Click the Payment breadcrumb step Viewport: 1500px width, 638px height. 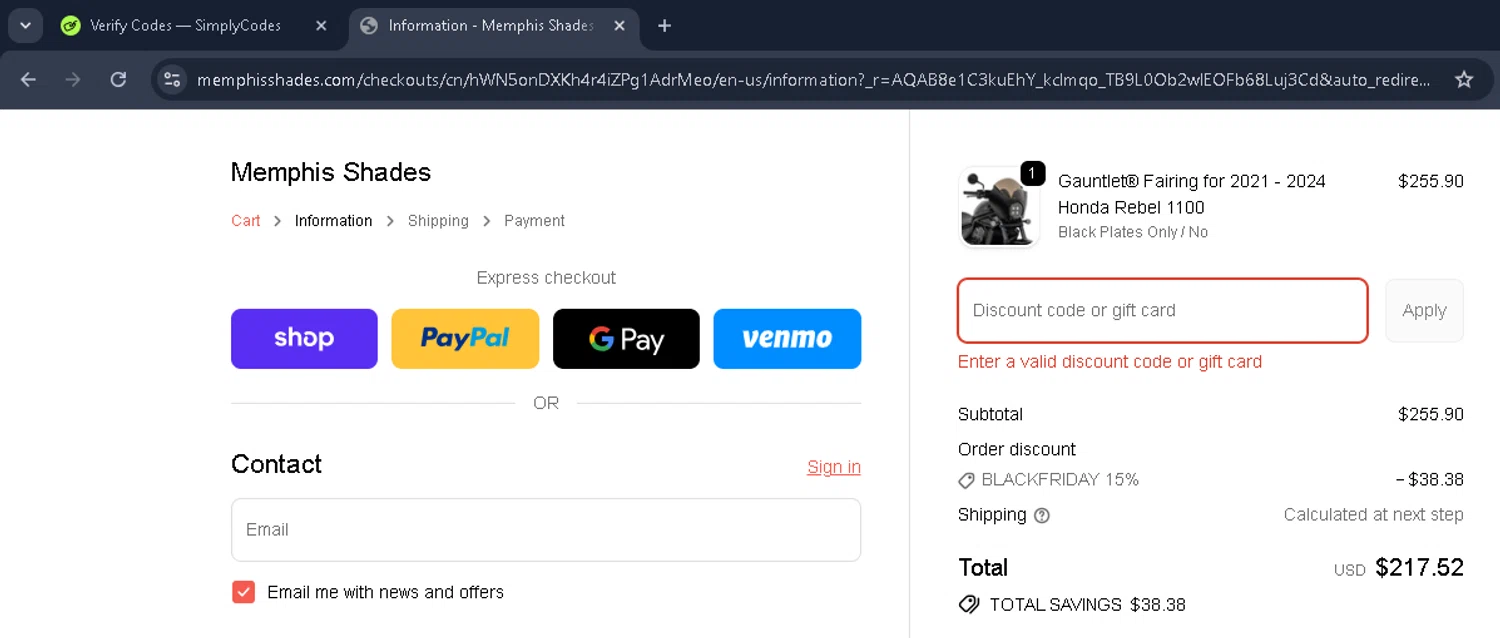[x=534, y=221]
